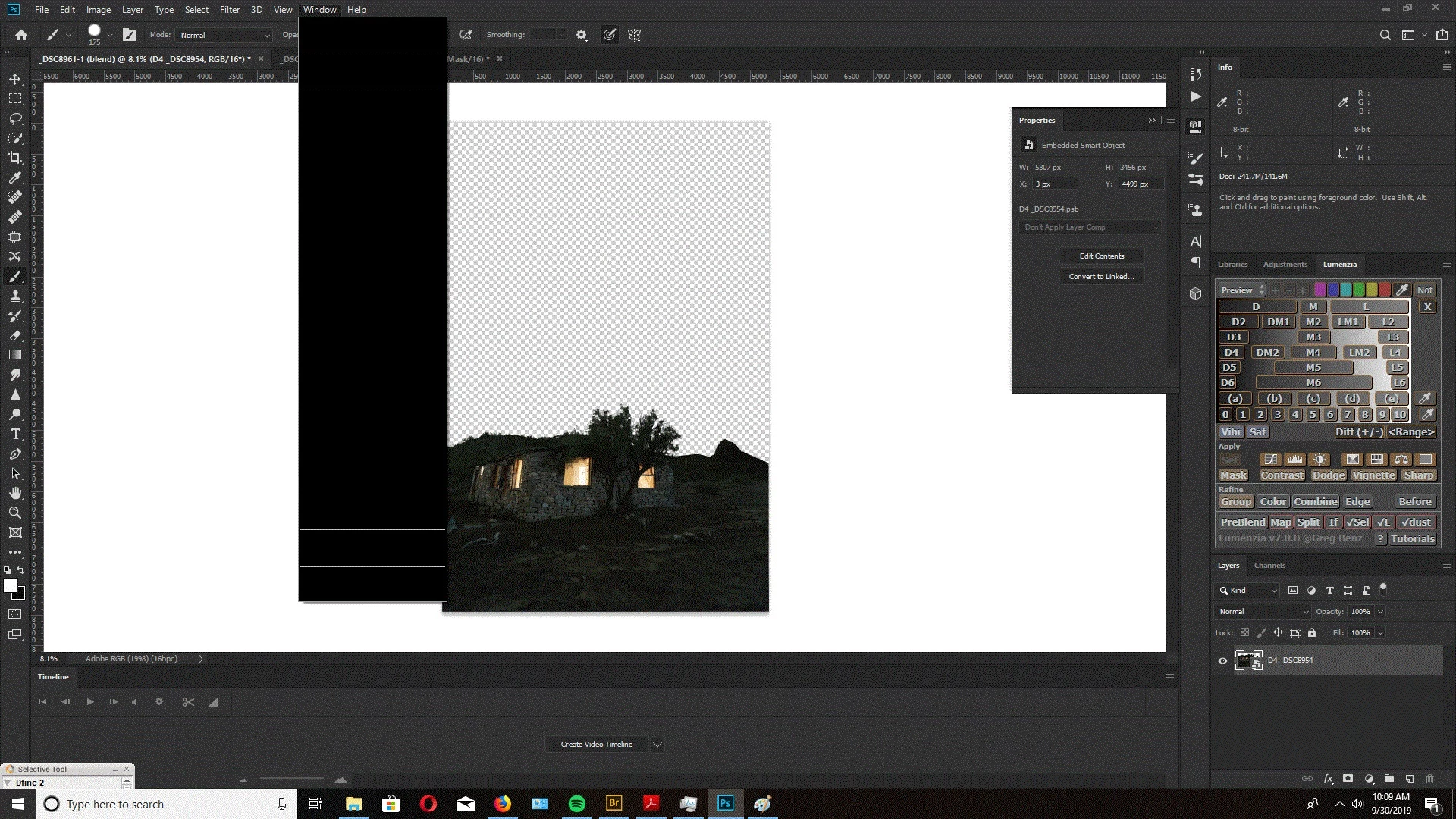Expand the layer Opacity dropdown arrow
The width and height of the screenshot is (1456, 819).
click(x=1380, y=612)
